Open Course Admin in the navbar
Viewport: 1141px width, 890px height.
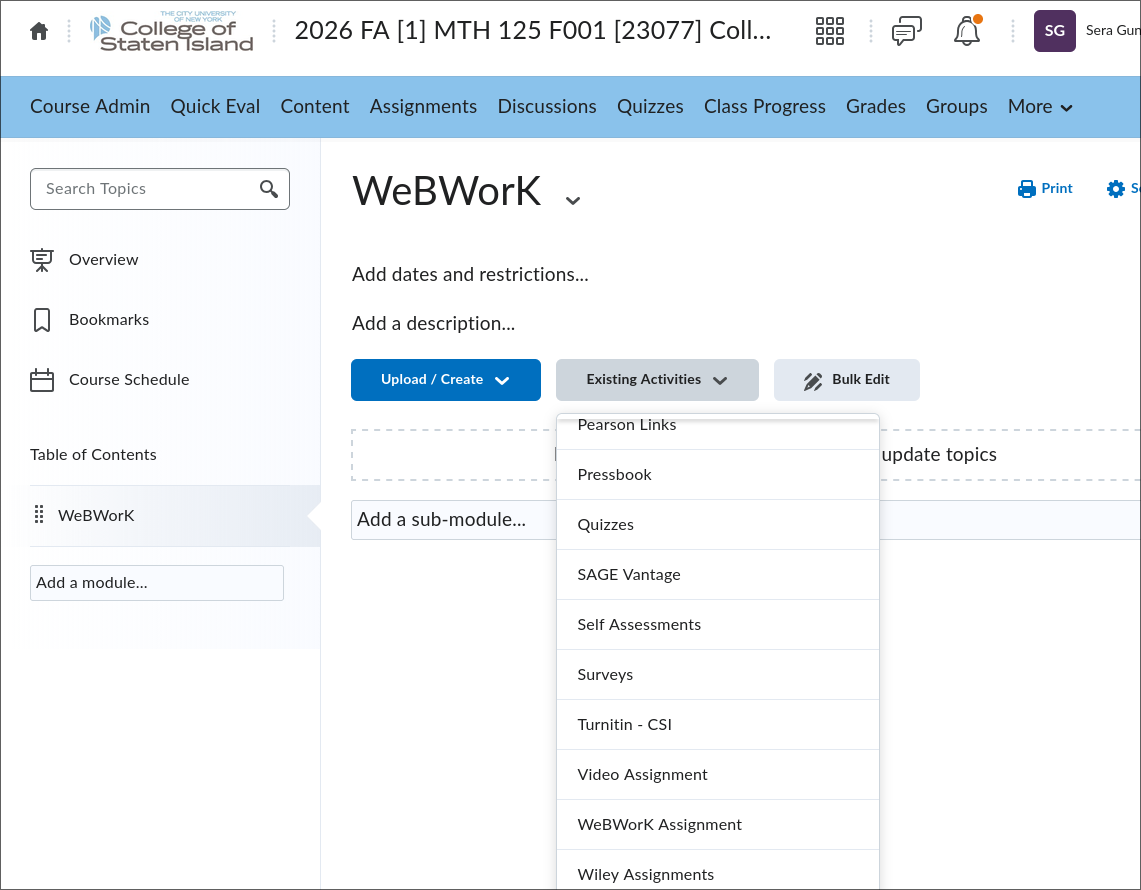coord(90,107)
